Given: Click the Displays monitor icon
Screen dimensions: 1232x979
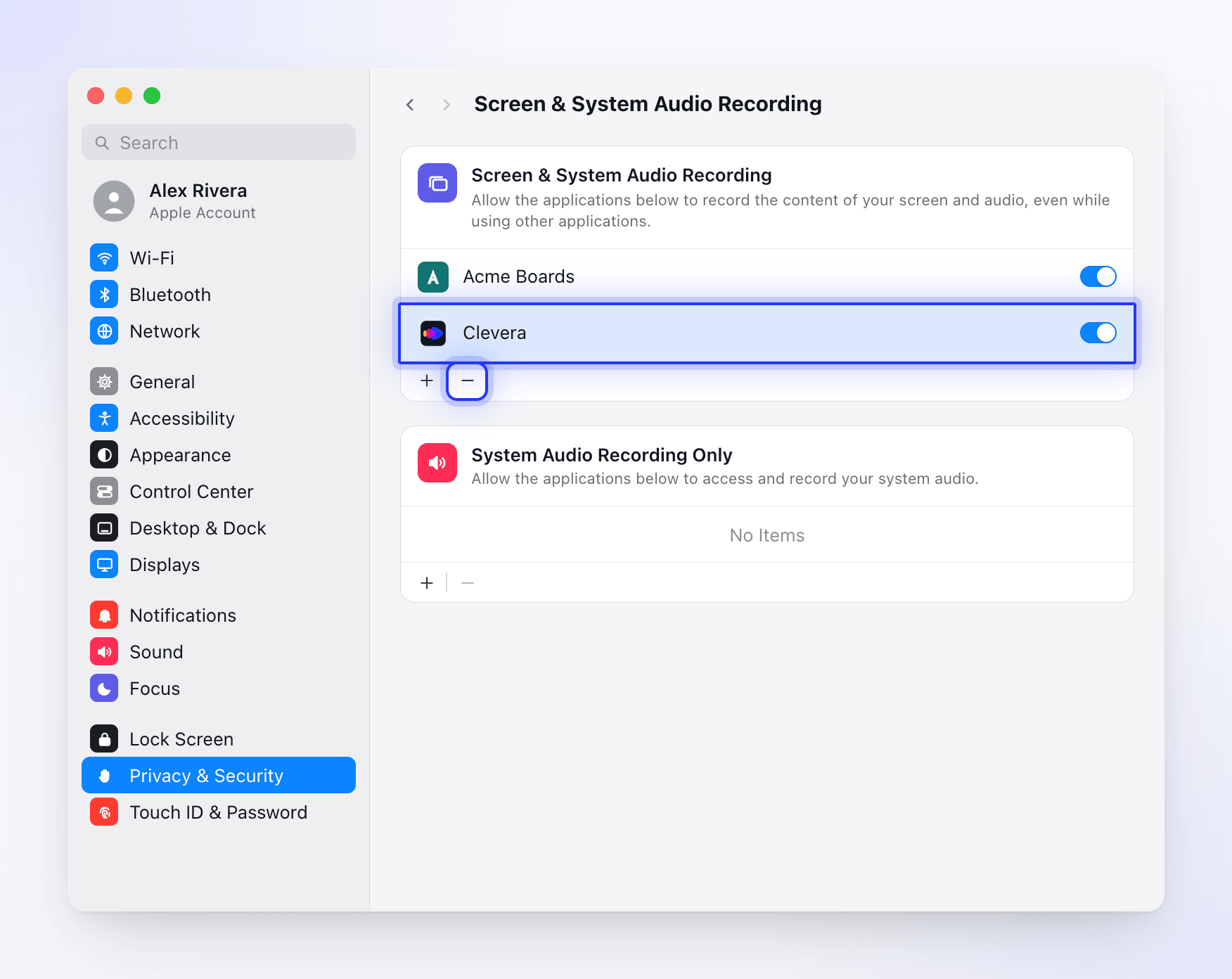Looking at the screenshot, I should pos(104,564).
